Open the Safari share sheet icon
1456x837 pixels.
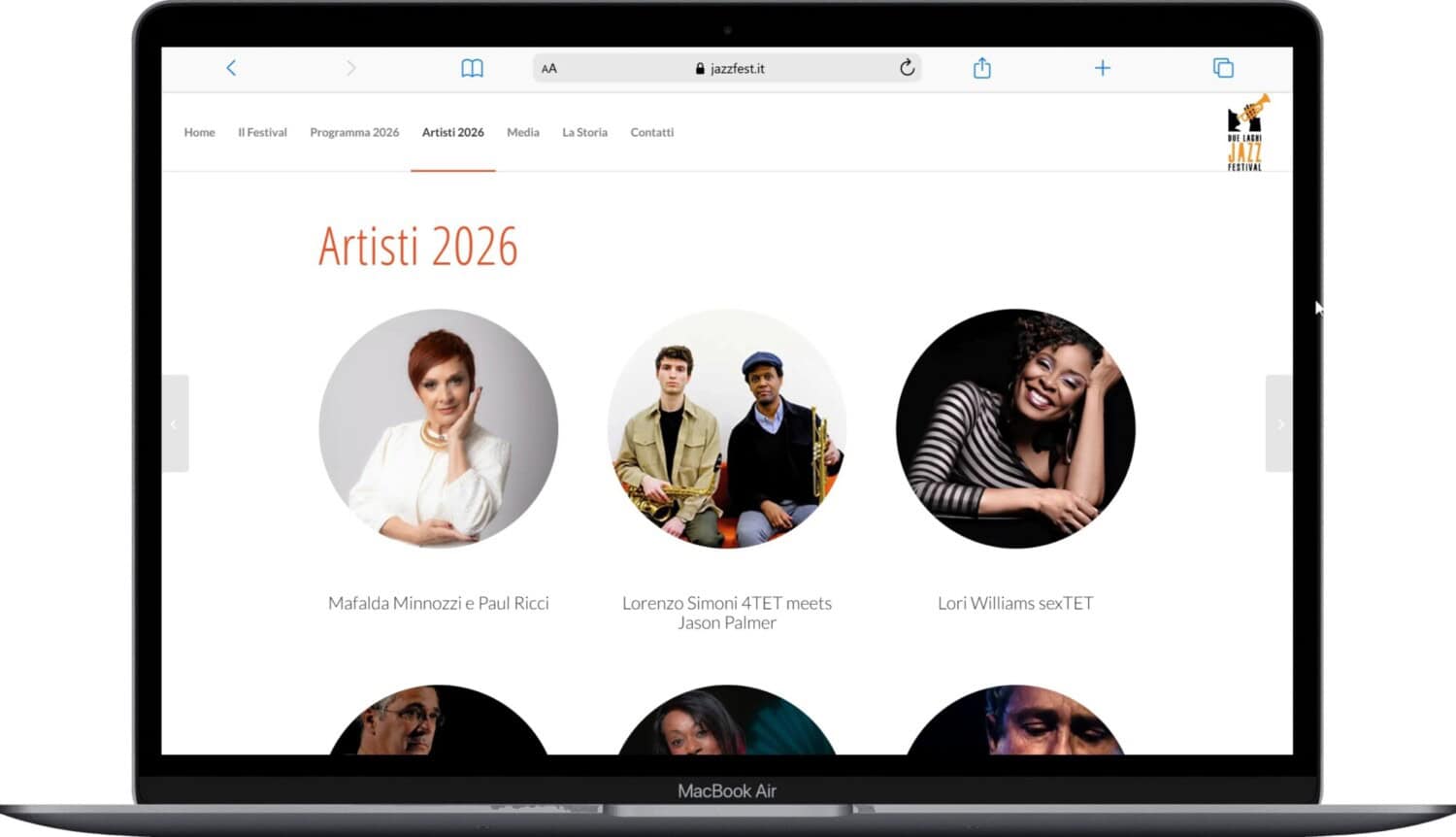point(982,67)
